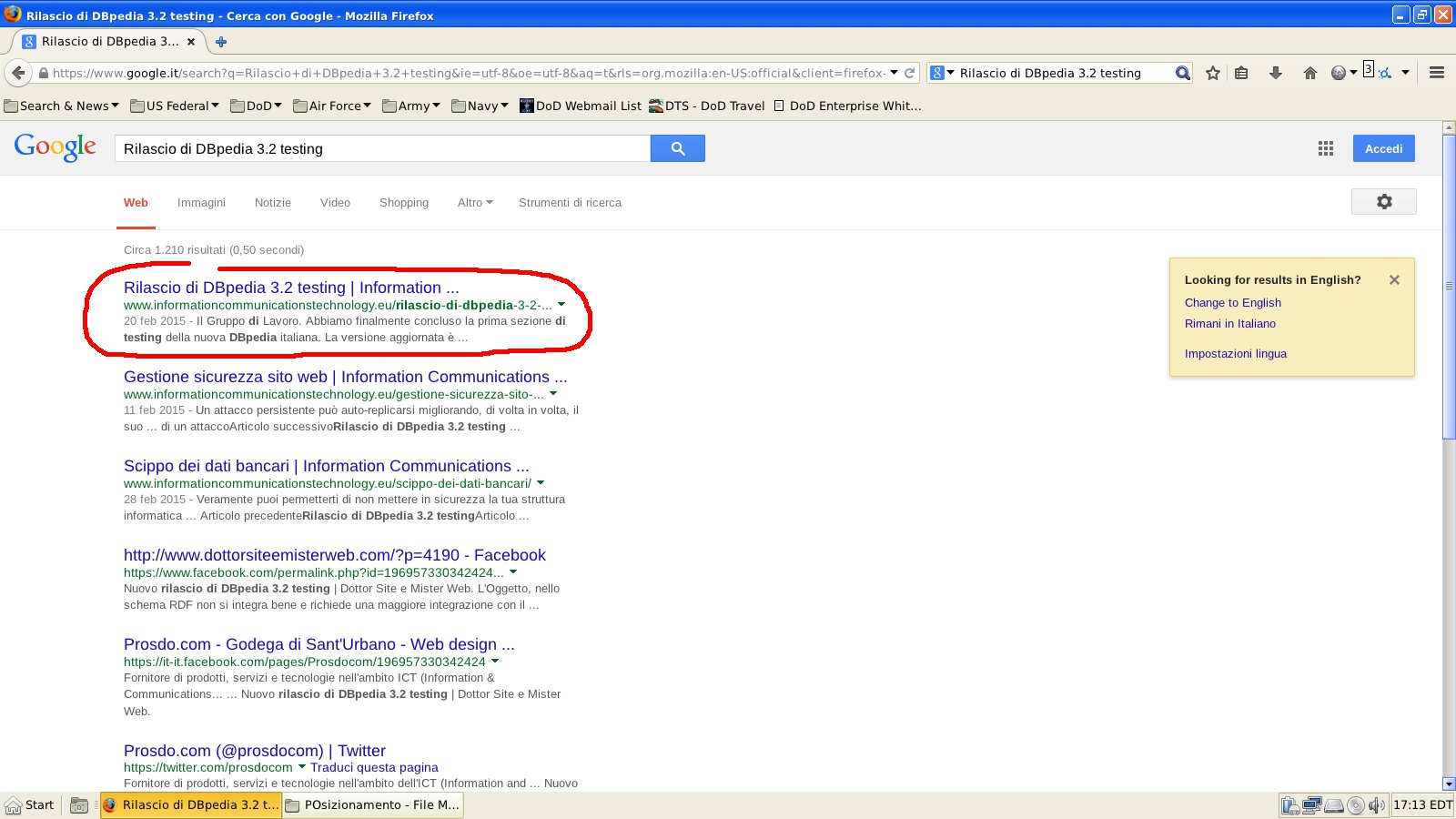The height and width of the screenshot is (819, 1456).
Task: Open the Start menu in taskbar
Action: tap(30, 805)
